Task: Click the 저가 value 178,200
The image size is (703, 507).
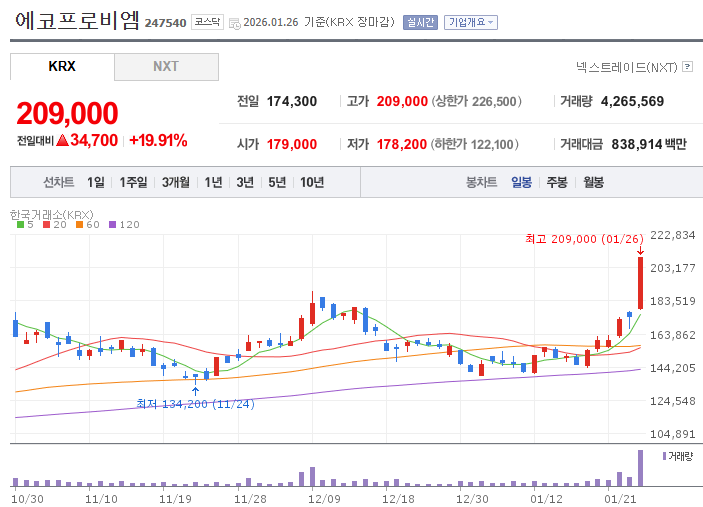Action: (402, 144)
